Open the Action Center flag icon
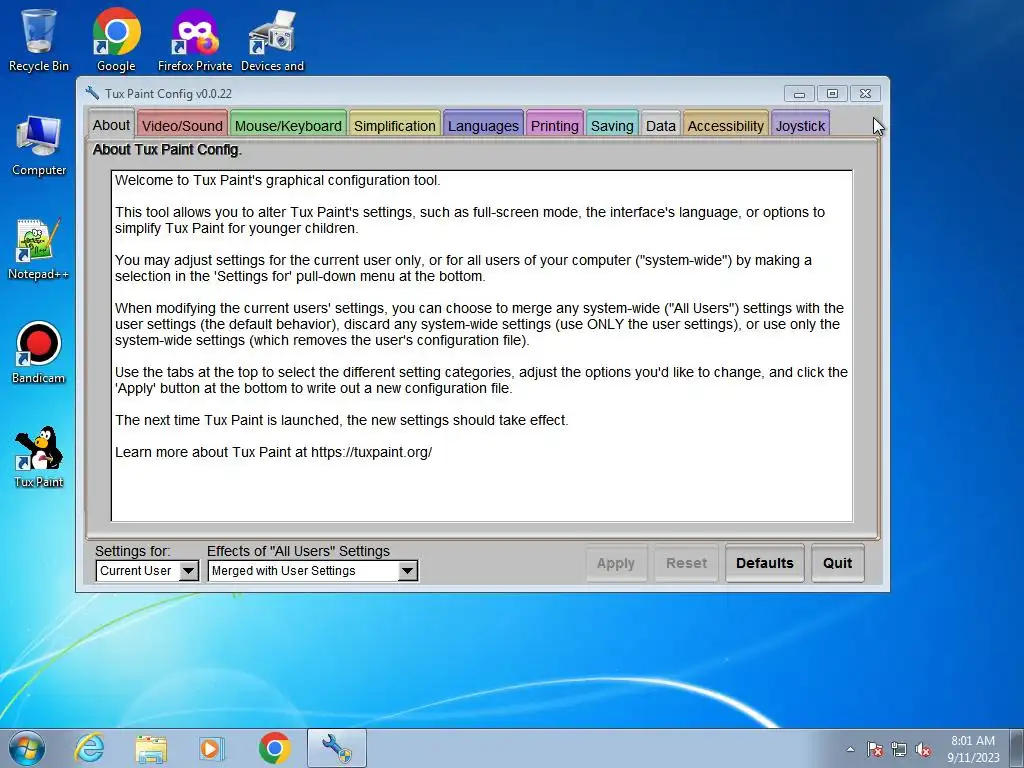This screenshot has width=1024, height=768. tap(874, 749)
